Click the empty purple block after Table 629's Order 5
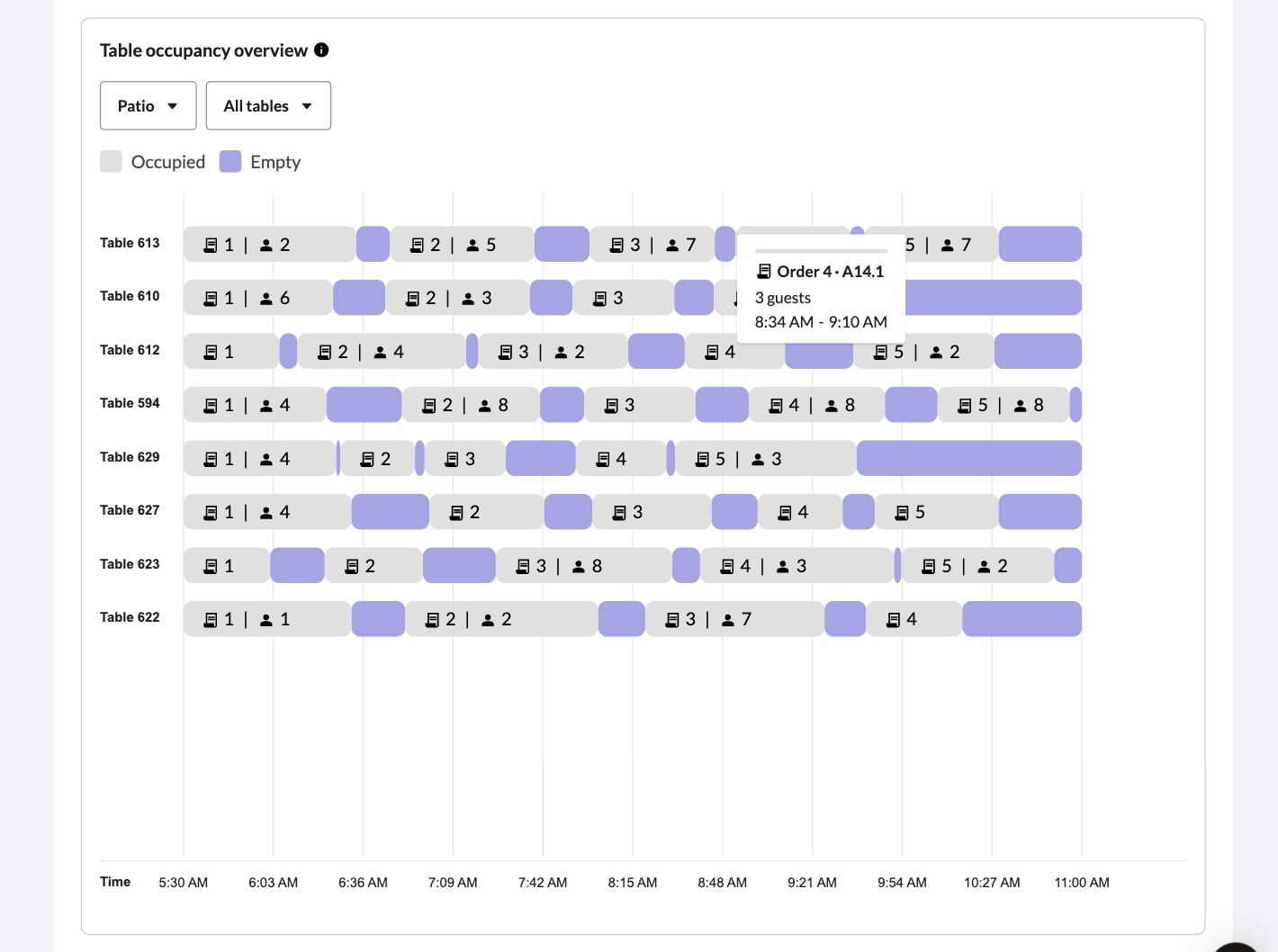The image size is (1278, 952). point(969,458)
